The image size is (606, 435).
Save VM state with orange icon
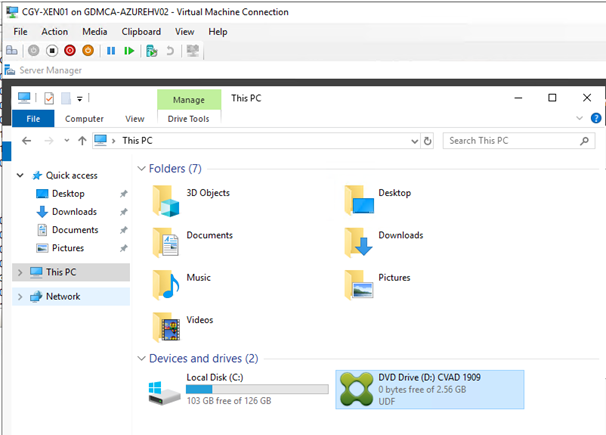88,51
